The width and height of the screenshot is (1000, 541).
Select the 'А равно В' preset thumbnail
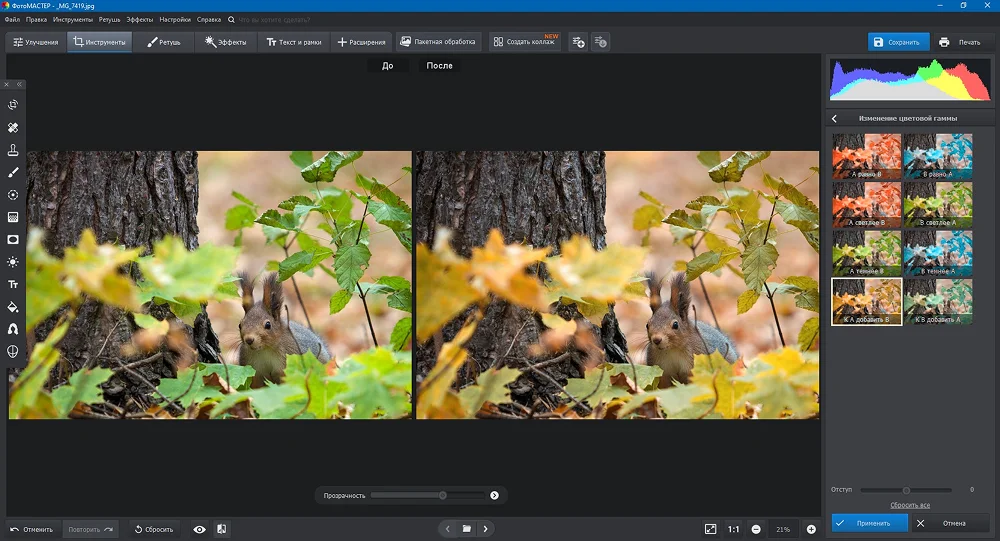pyautogui.click(x=867, y=156)
